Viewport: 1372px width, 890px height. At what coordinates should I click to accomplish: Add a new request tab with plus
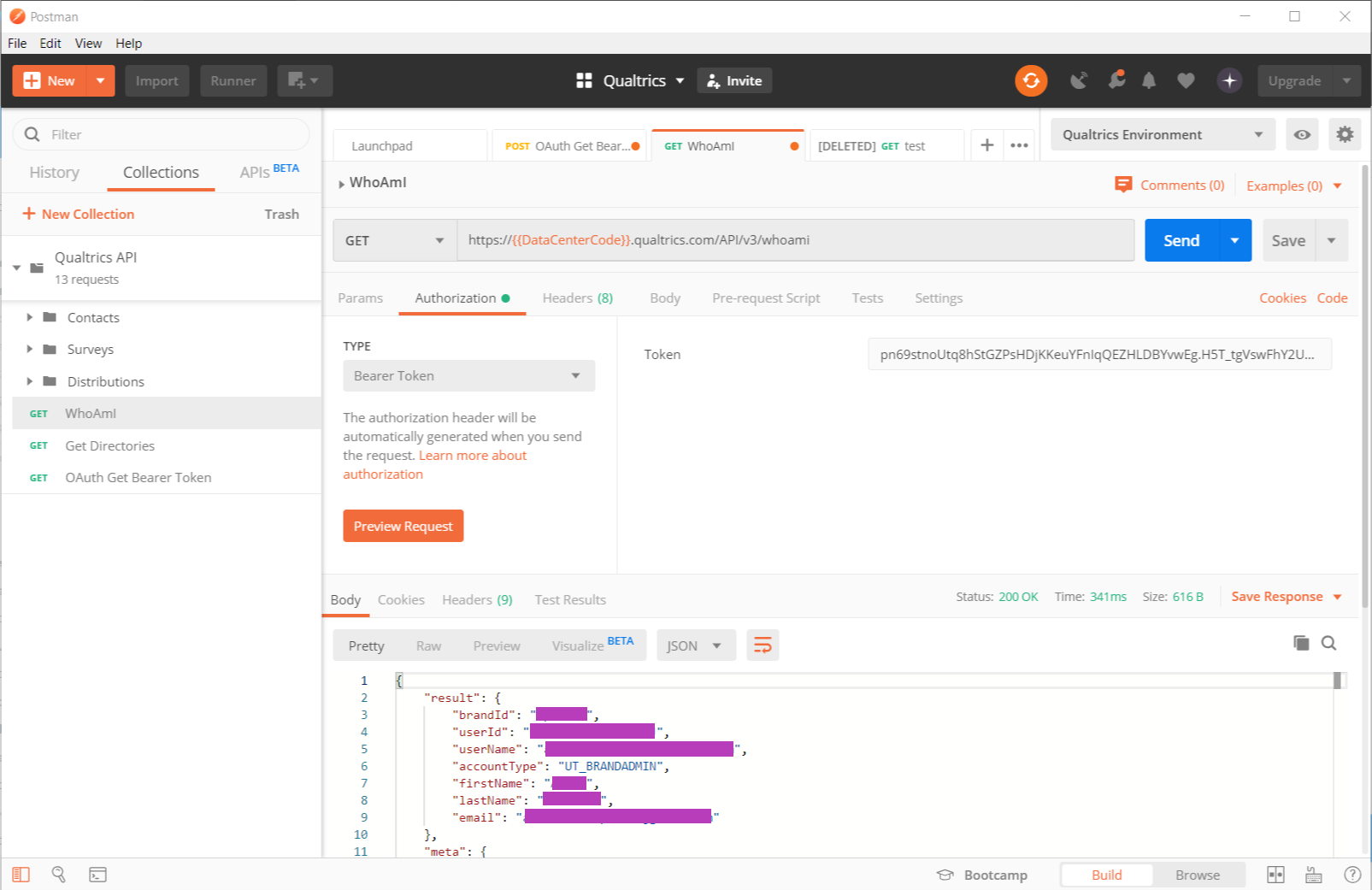(986, 145)
